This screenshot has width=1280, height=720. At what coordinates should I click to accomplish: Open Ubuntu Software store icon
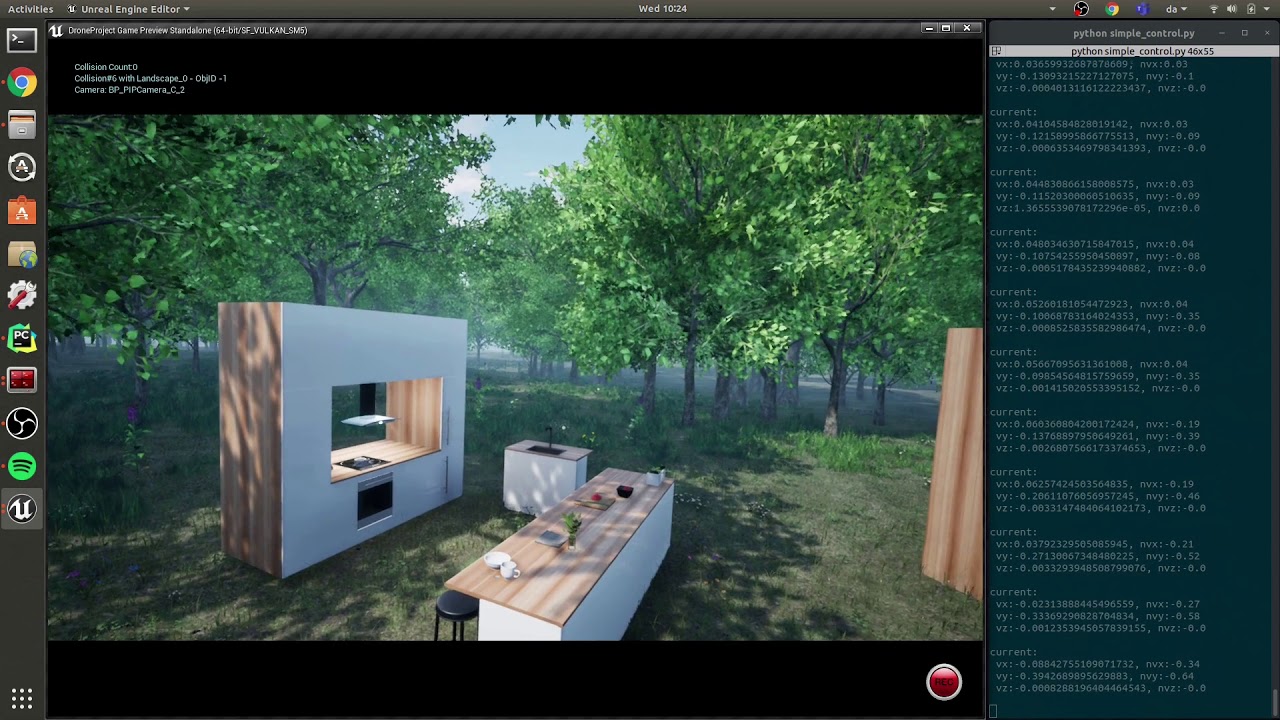(x=22, y=211)
